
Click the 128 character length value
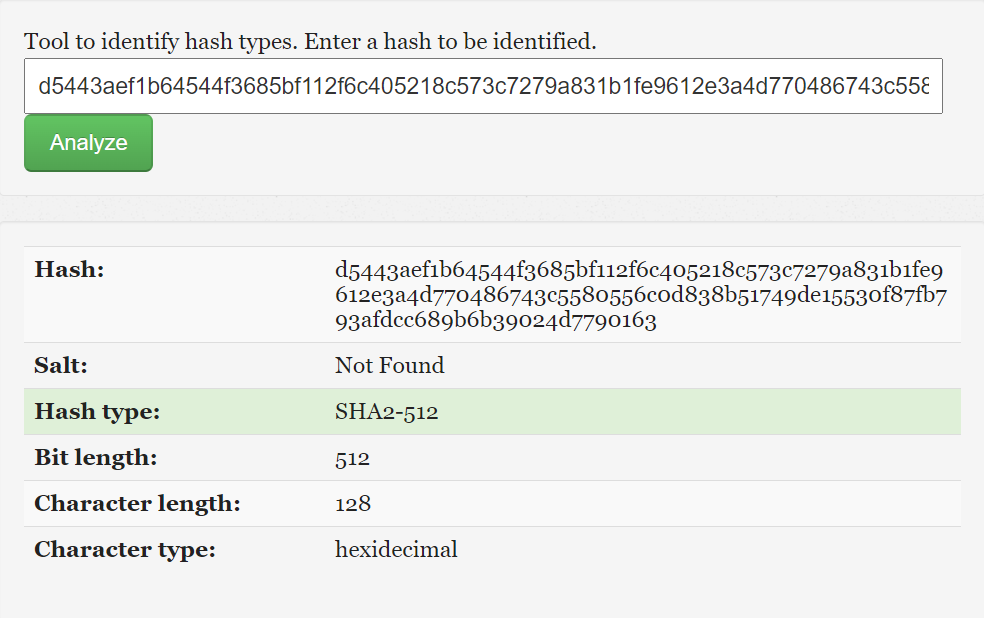352,504
